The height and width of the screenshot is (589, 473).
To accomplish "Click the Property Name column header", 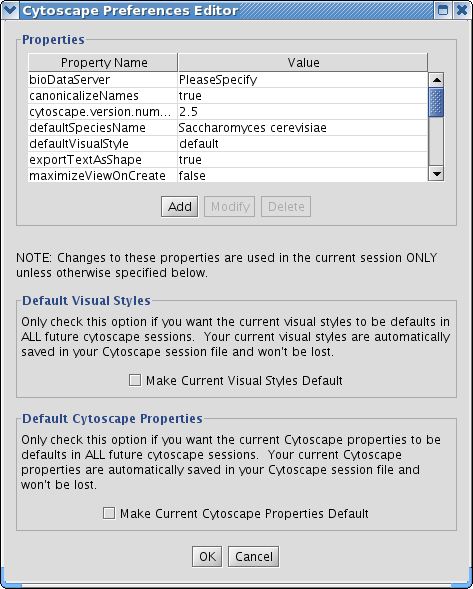I will (103, 62).
